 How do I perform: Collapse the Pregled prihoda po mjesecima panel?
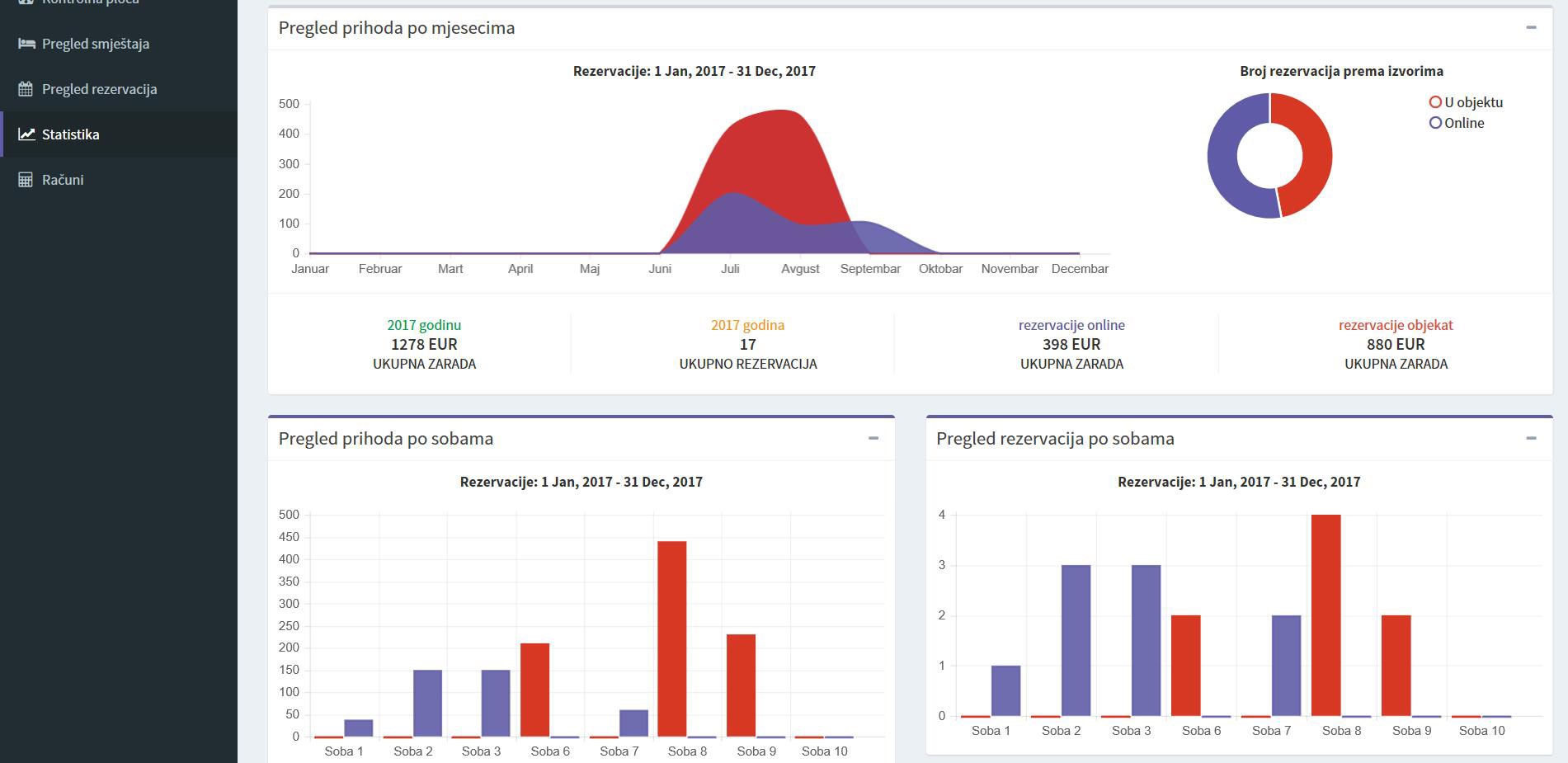(1531, 28)
